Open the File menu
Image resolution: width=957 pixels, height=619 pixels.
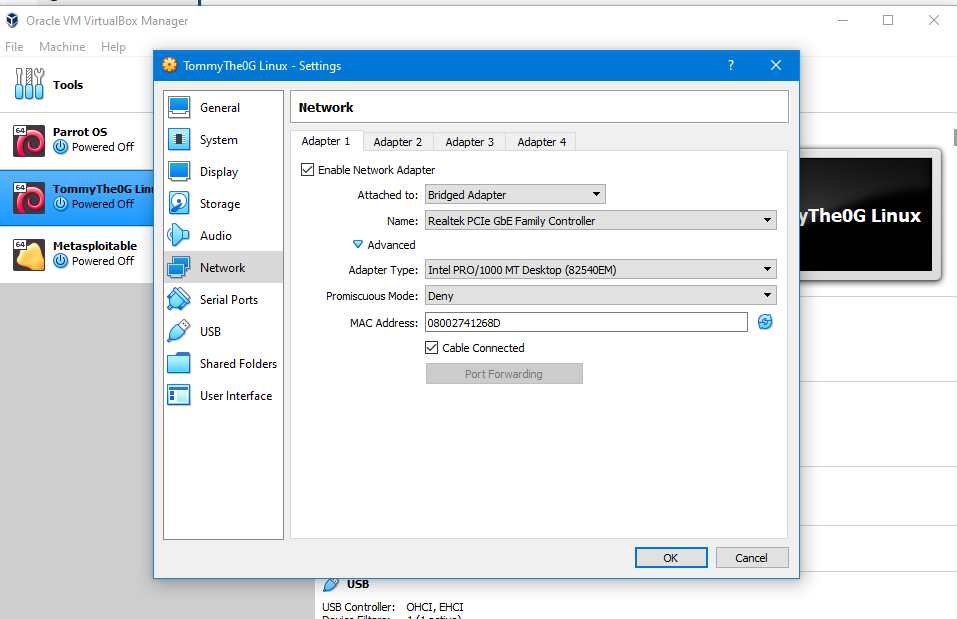[x=14, y=46]
